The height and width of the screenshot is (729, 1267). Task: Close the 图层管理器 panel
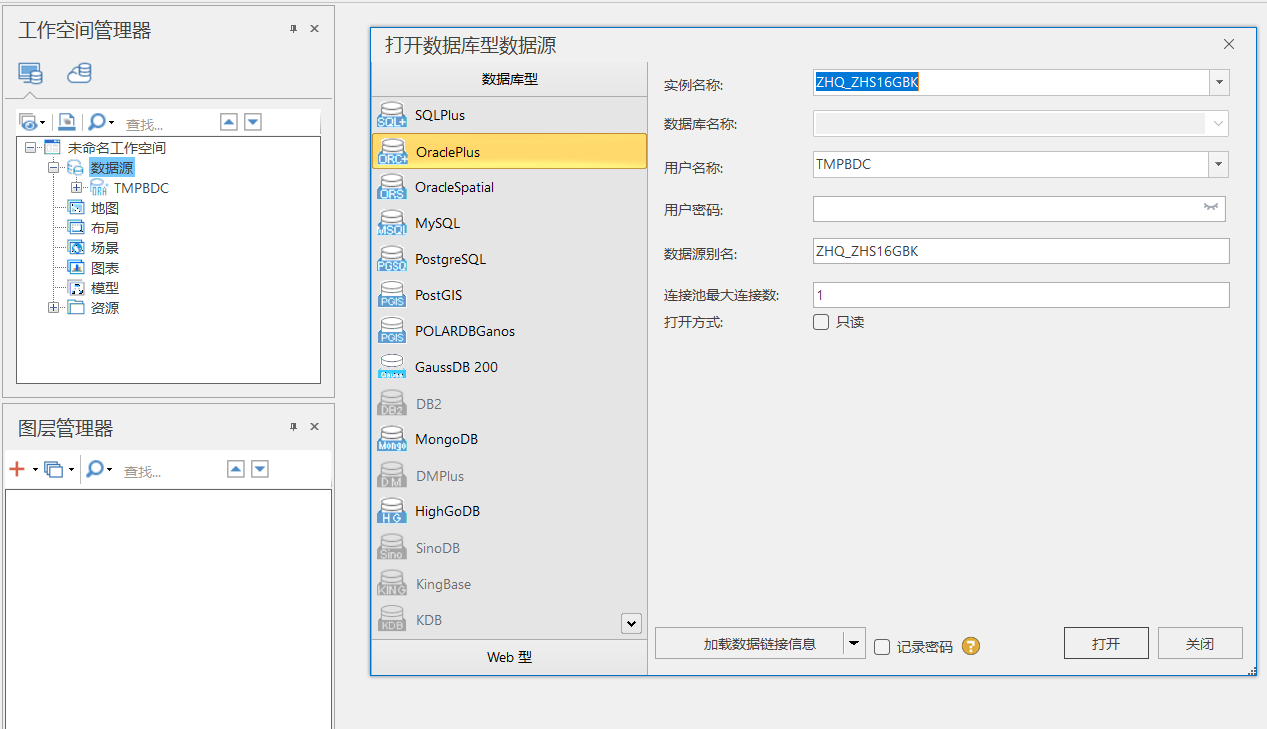point(314,427)
